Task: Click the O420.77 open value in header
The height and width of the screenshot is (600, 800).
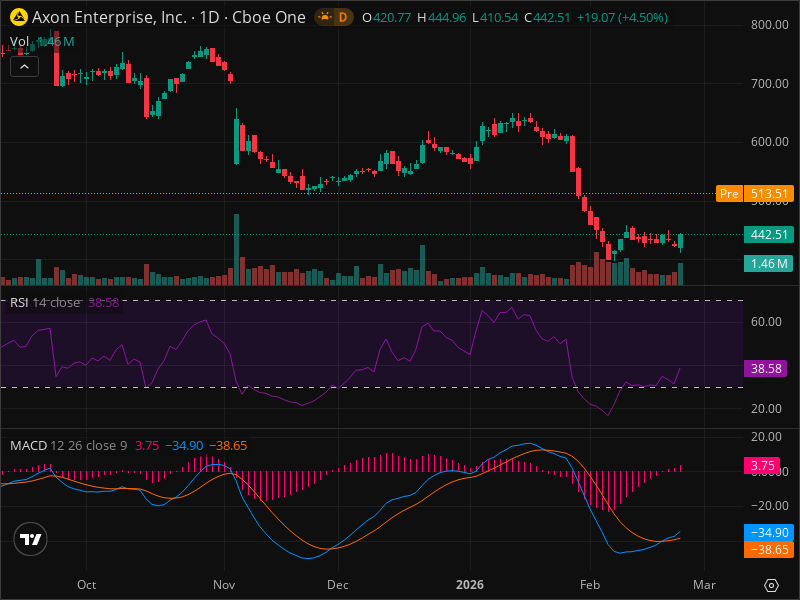Action: pyautogui.click(x=387, y=17)
